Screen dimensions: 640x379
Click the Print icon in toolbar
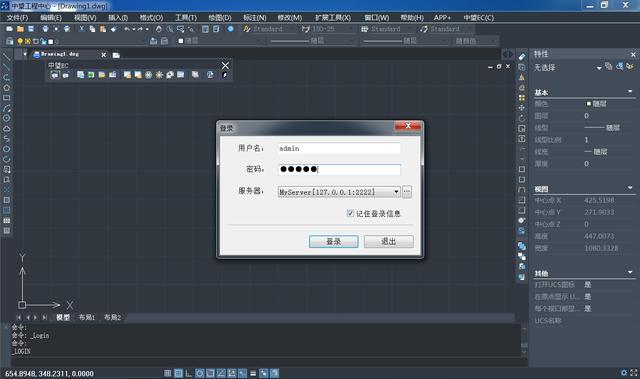45,29
